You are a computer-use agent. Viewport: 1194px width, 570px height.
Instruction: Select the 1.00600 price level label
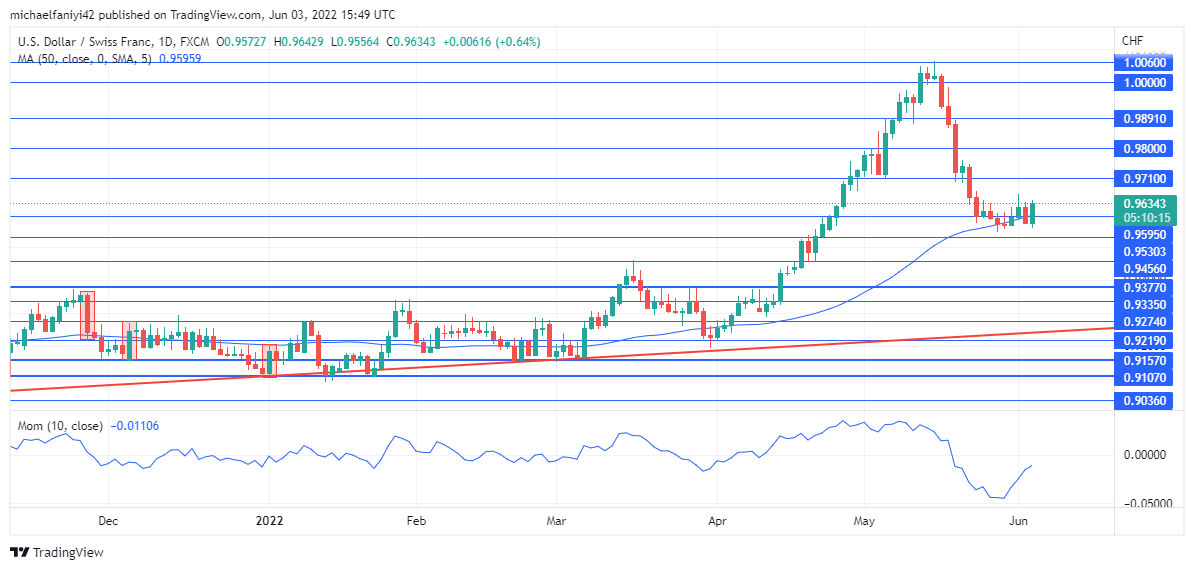point(1146,62)
